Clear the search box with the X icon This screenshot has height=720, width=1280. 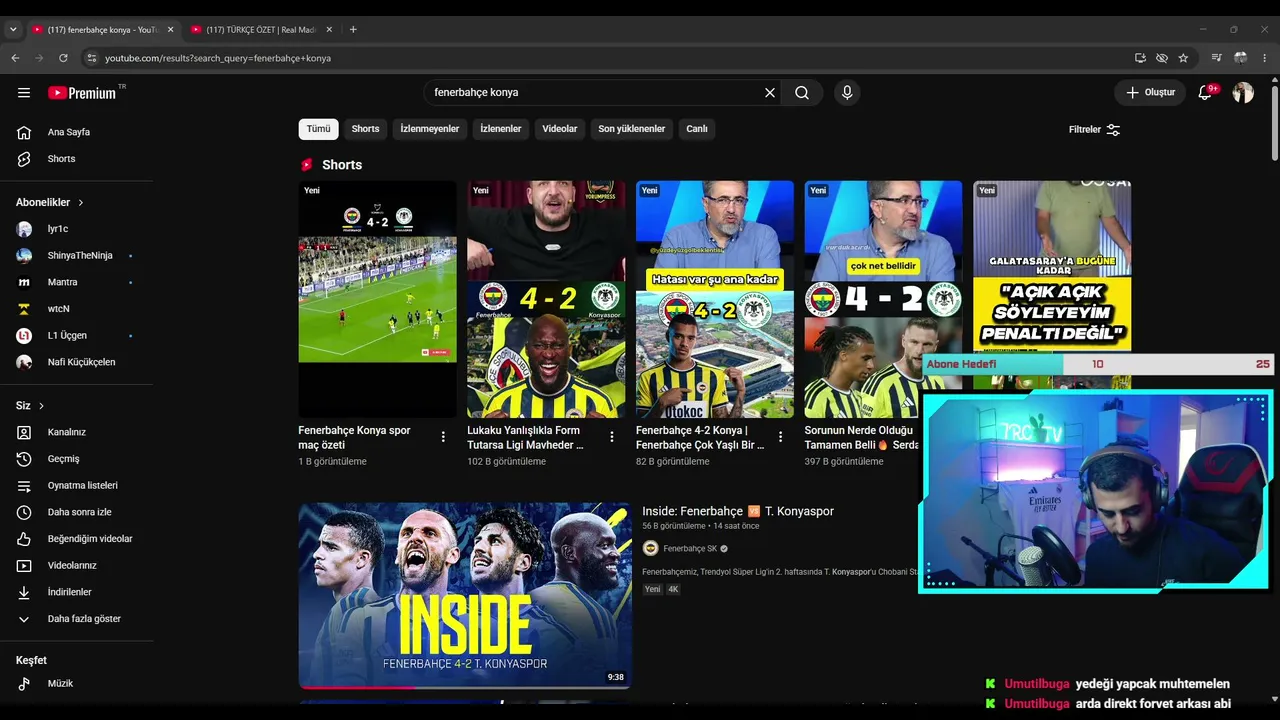[770, 93]
